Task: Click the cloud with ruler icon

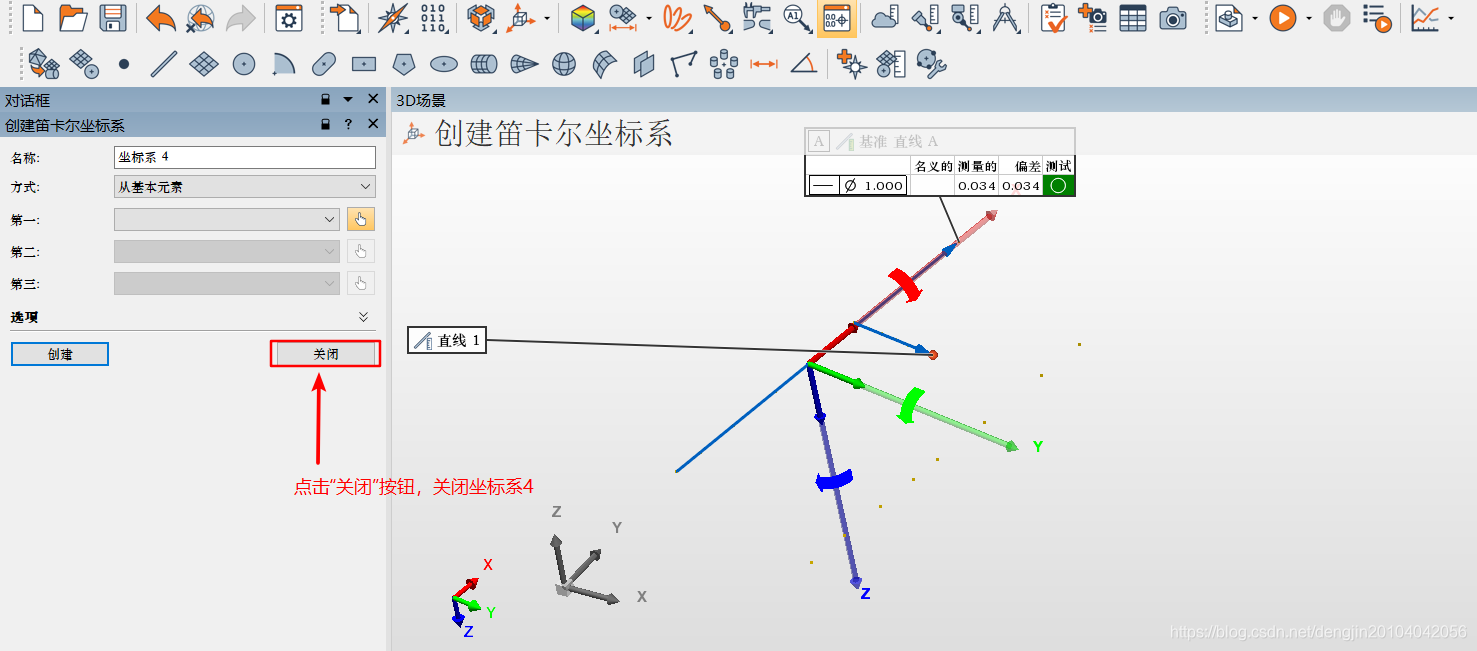Action: (x=885, y=17)
